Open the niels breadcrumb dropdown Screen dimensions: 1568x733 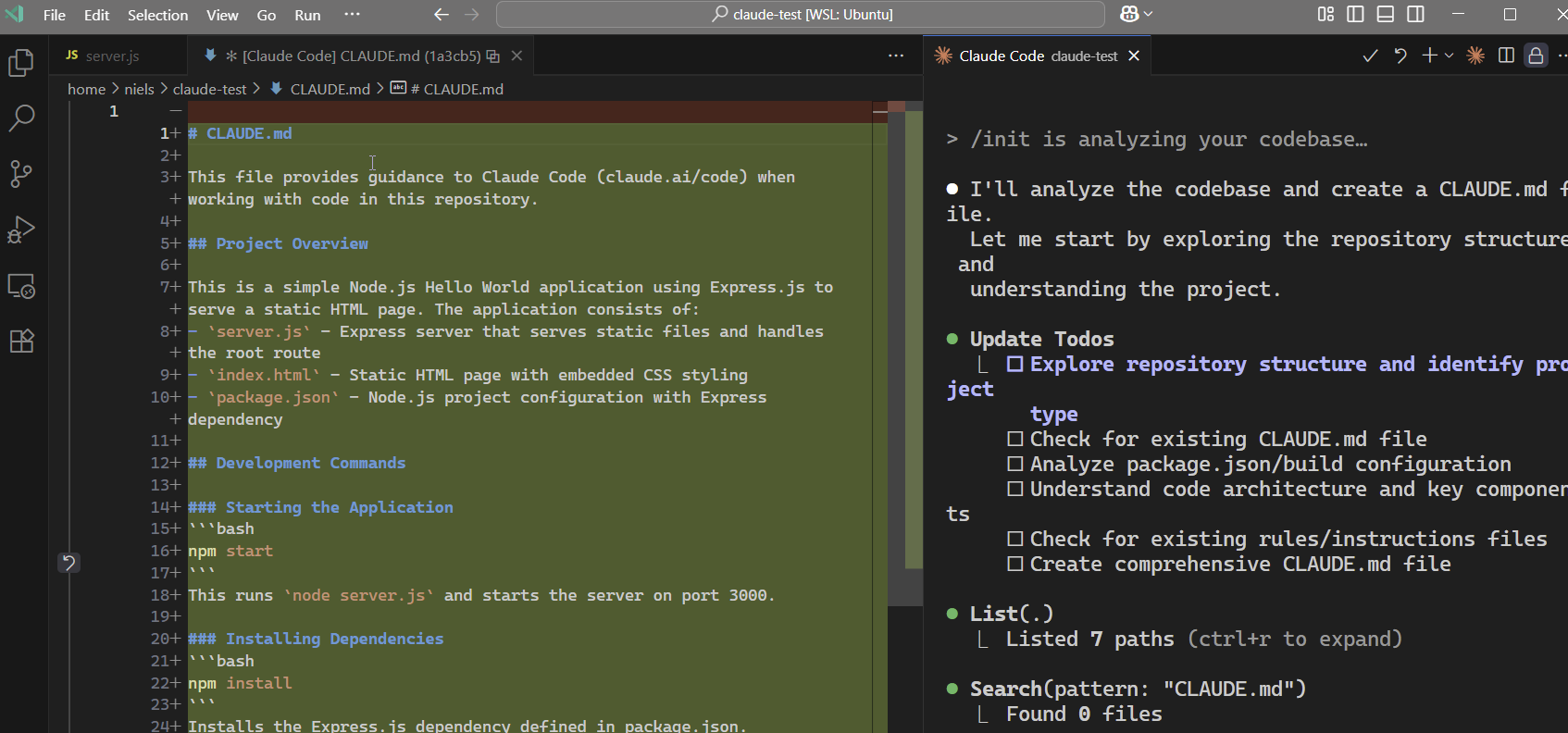click(x=139, y=89)
